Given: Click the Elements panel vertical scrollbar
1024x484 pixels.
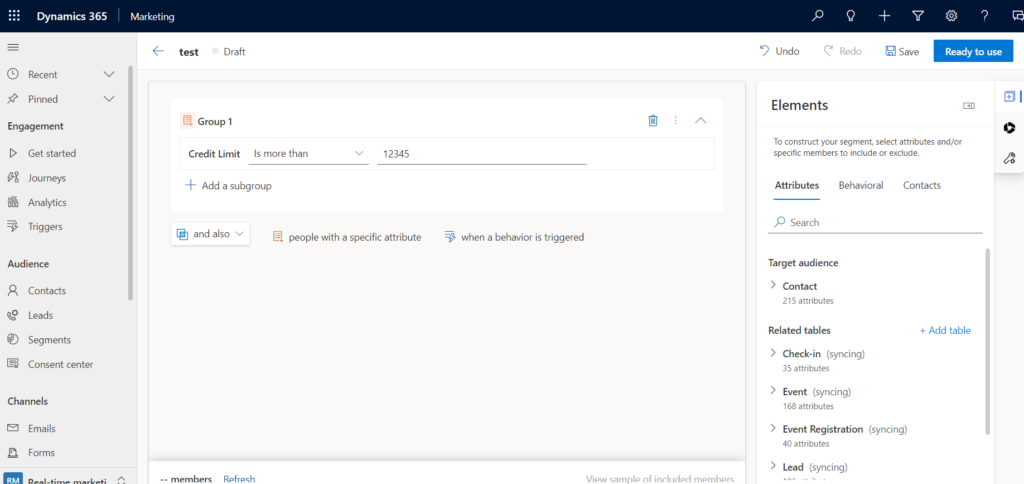Looking at the screenshot, I should (x=987, y=341).
